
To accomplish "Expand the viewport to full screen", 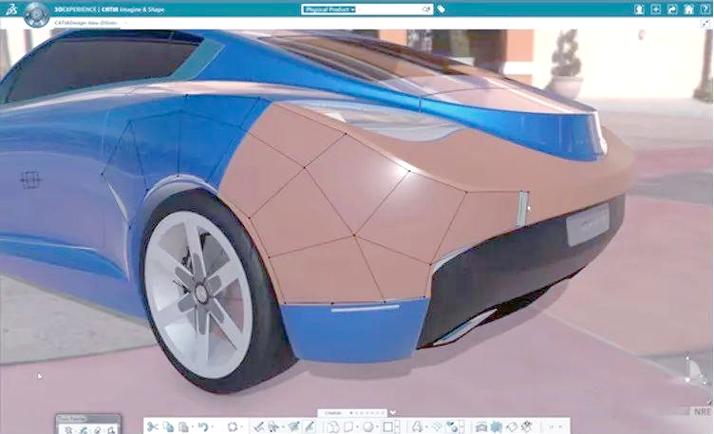I will [x=706, y=23].
